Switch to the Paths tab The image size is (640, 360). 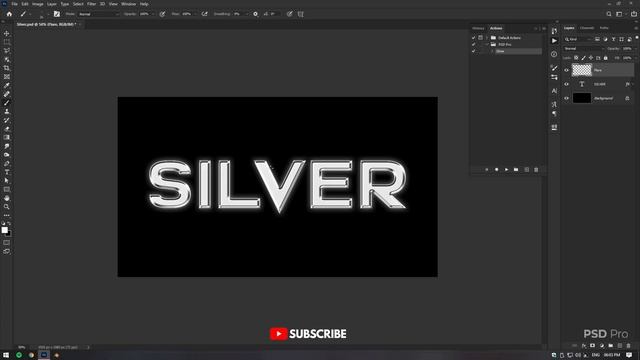pos(604,28)
